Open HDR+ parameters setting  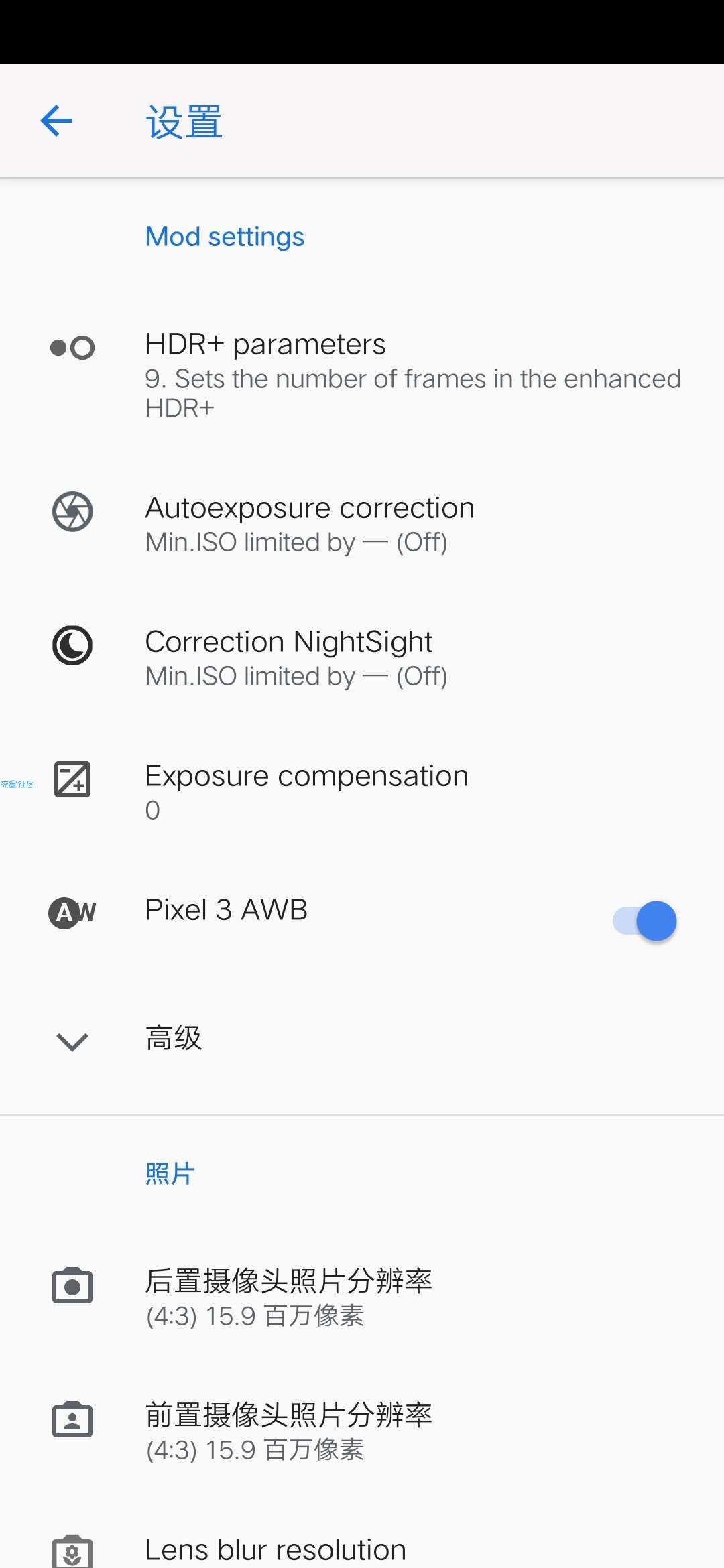(362, 375)
